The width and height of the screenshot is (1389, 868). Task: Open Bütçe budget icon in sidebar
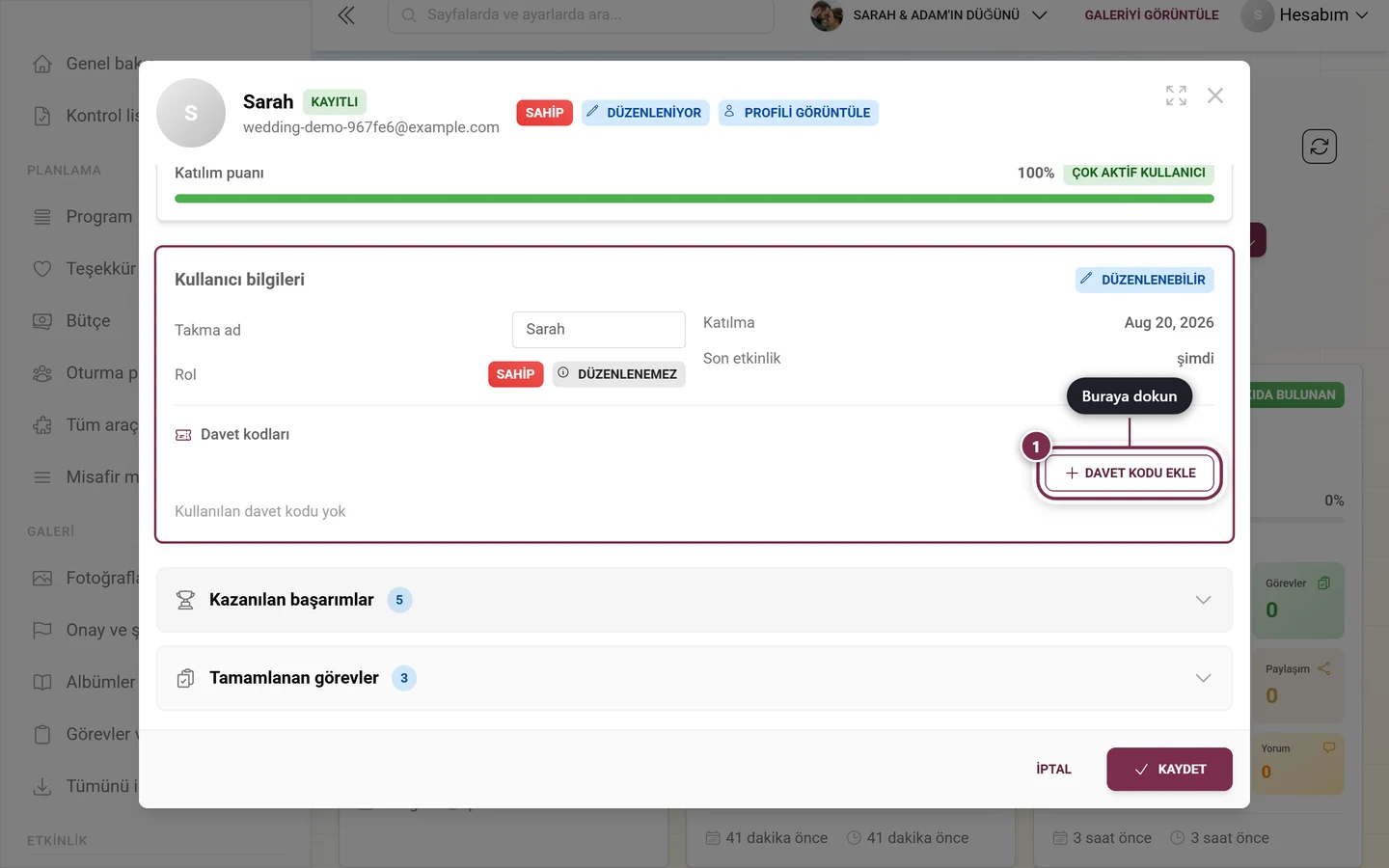tap(42, 321)
